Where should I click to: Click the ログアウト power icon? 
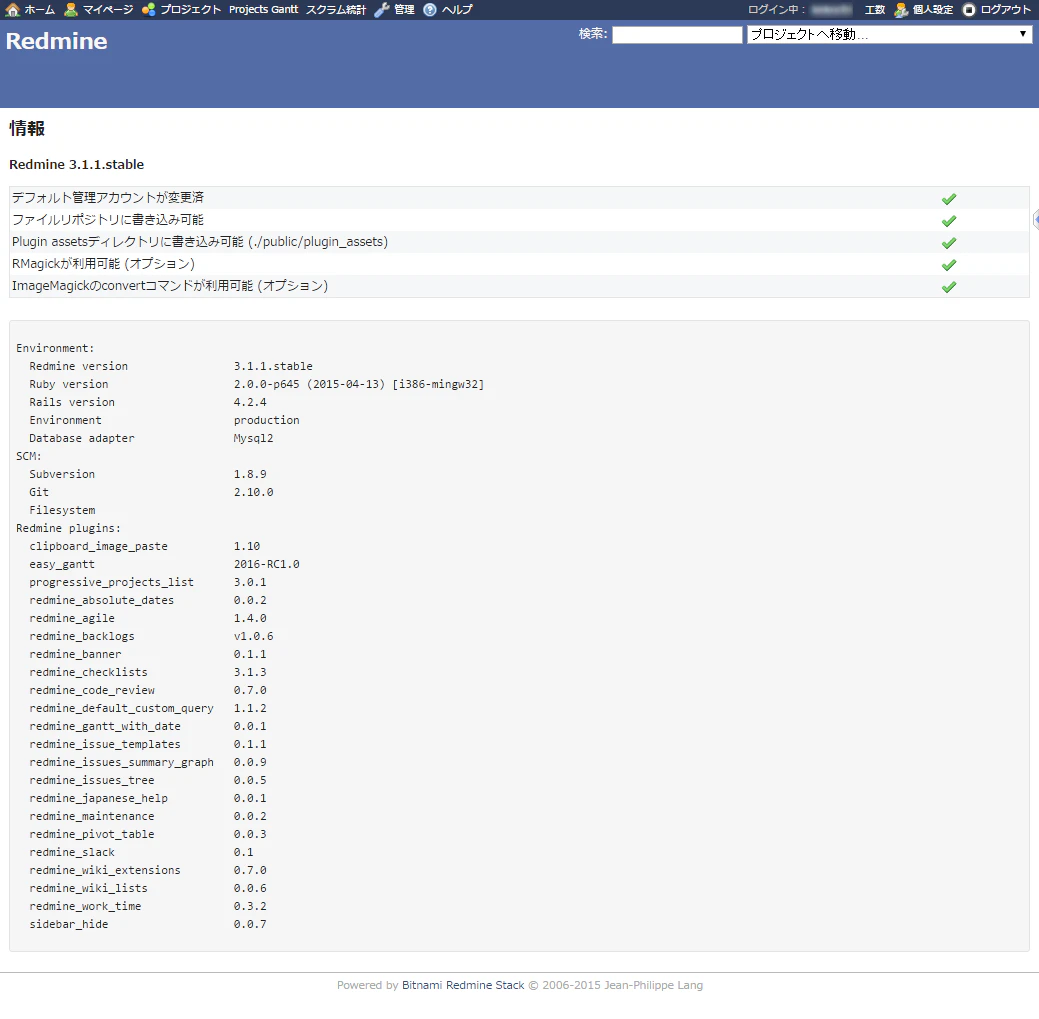pos(969,10)
